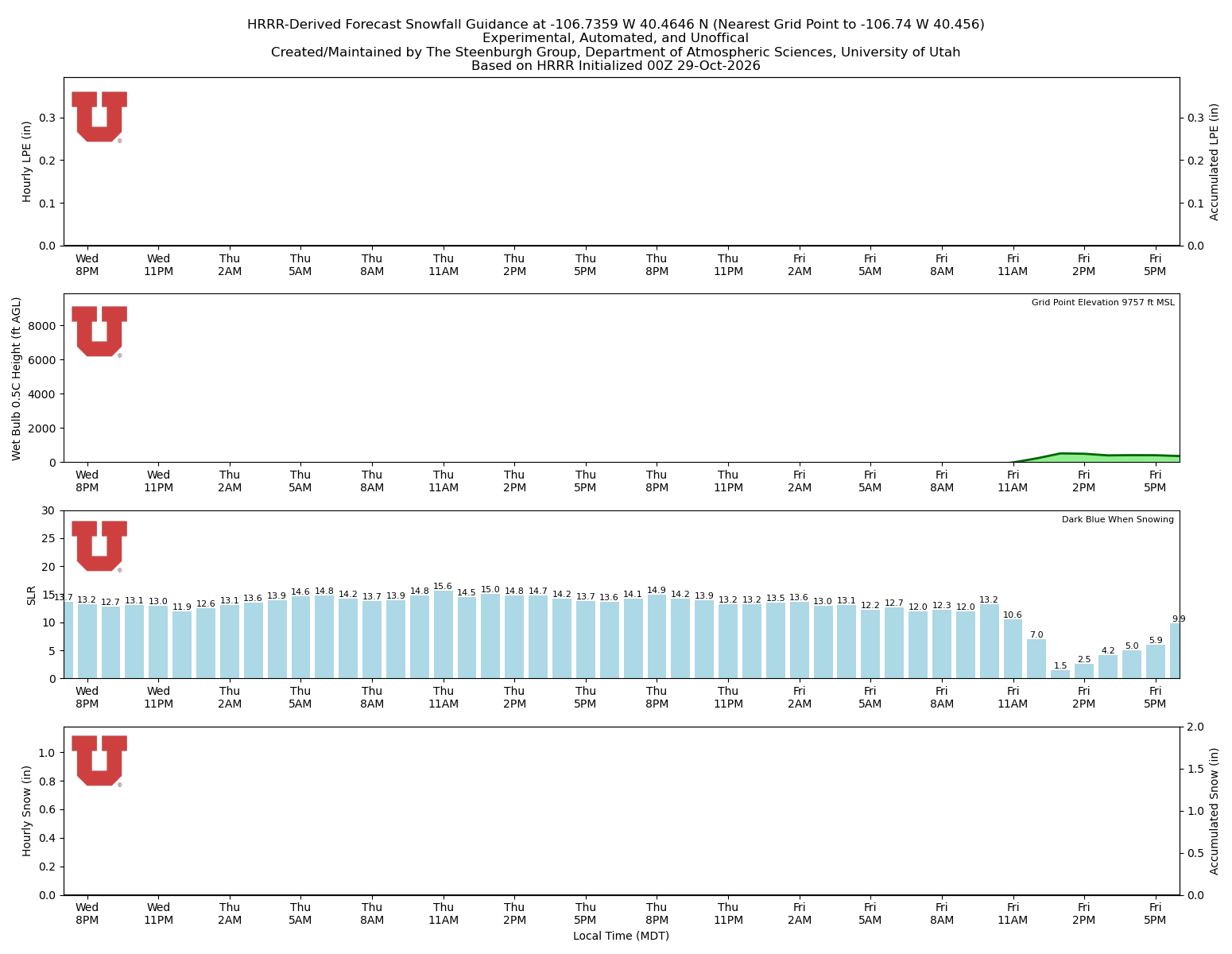Click the 'Grid Point Elevation 9757 ft MSL' note
This screenshot has height=954, width=1232.
1102,303
